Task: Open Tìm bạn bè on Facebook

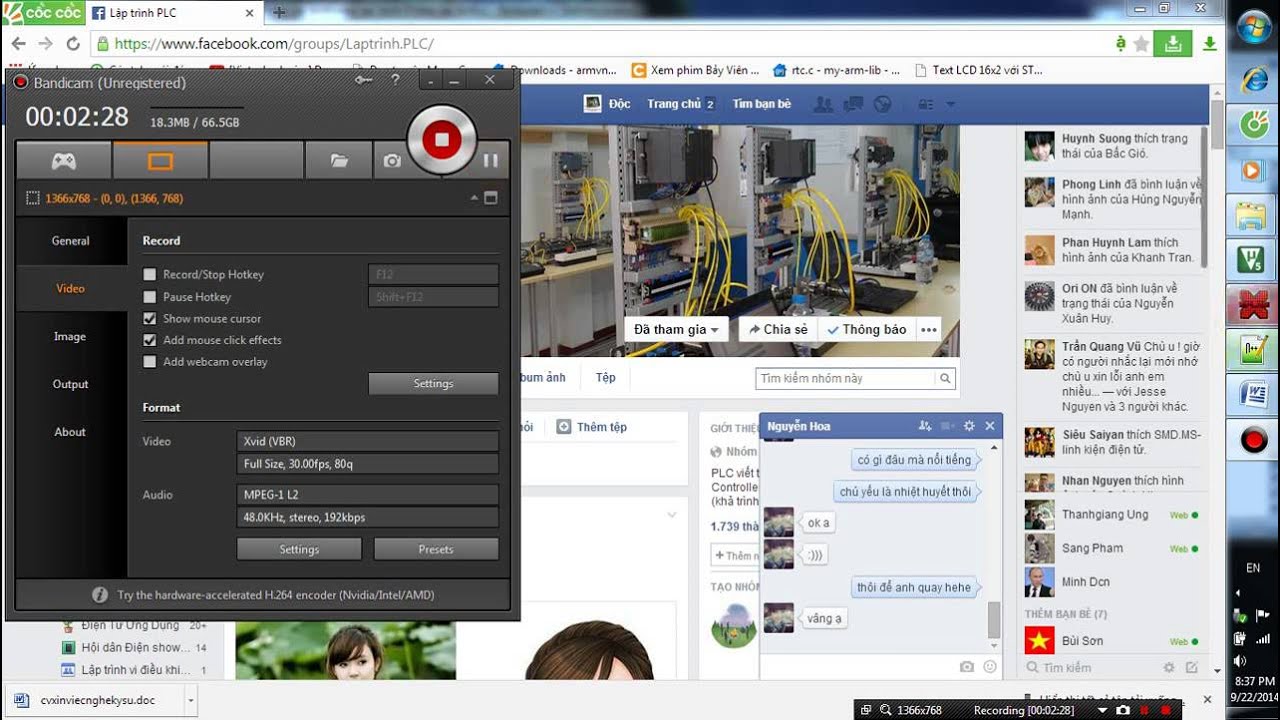Action: tap(762, 104)
